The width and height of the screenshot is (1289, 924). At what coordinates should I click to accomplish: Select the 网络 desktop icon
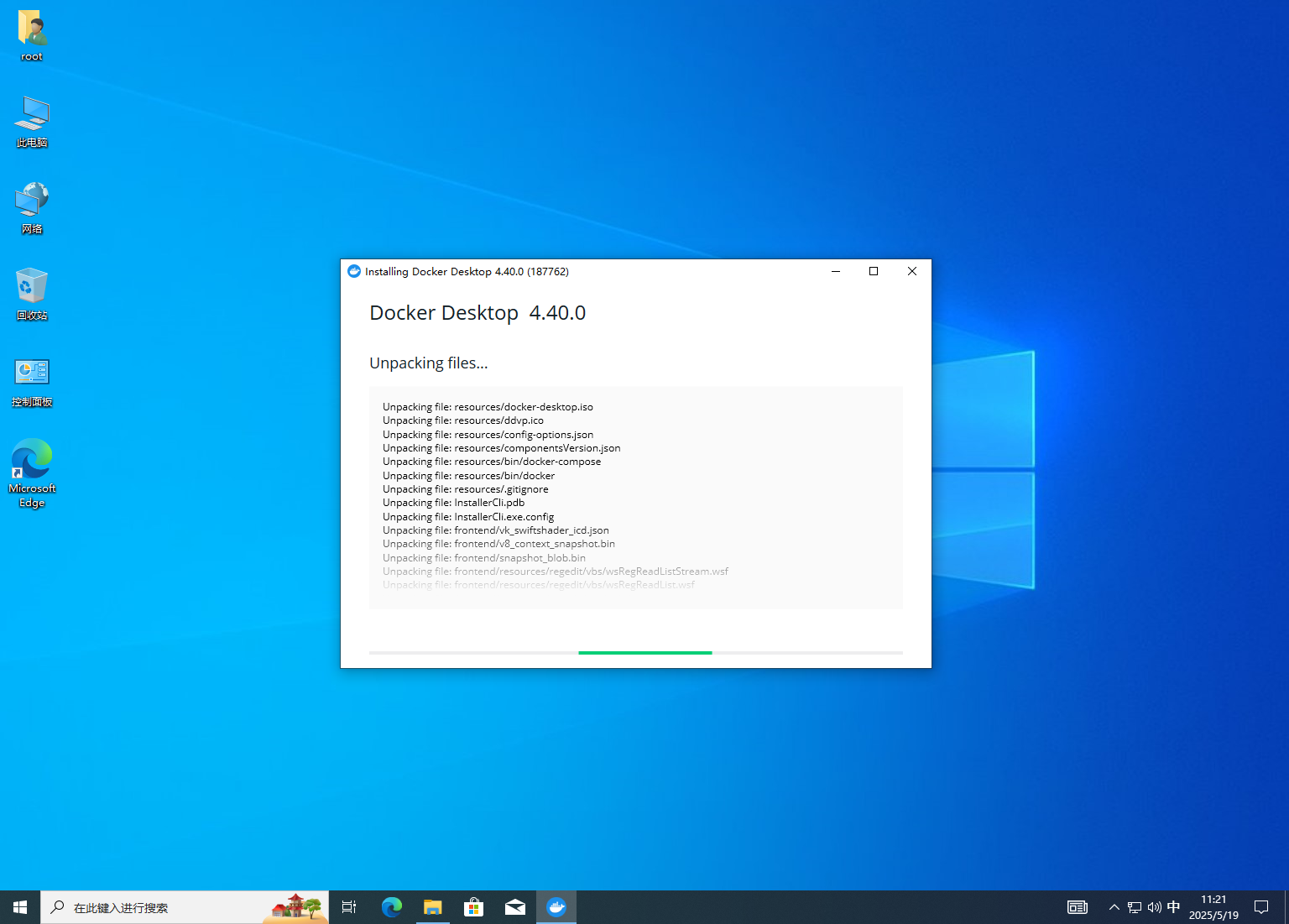(x=32, y=208)
